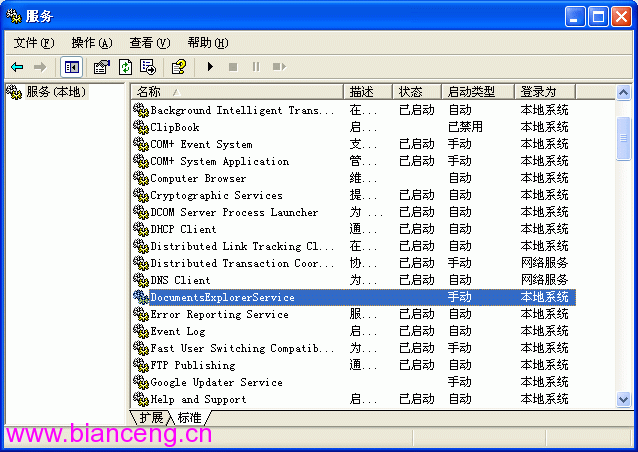638x452 pixels.
Task: Sort by the 名称 column header
Action: [237, 92]
